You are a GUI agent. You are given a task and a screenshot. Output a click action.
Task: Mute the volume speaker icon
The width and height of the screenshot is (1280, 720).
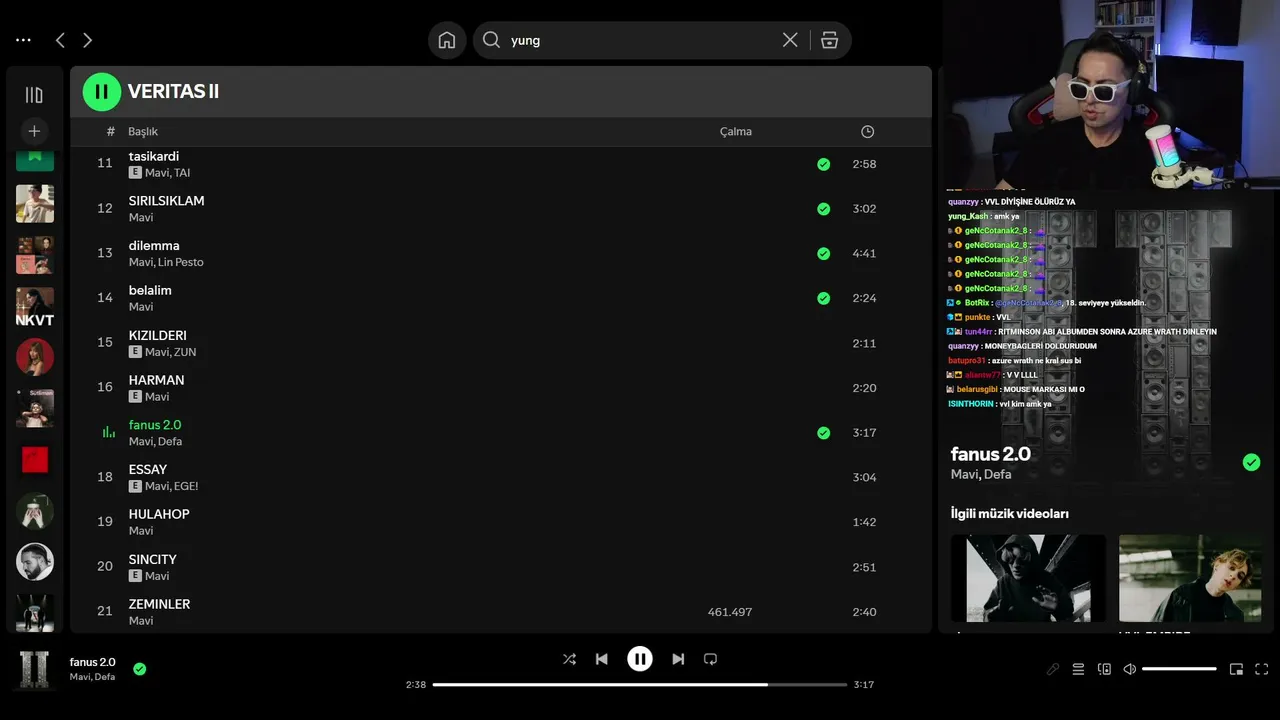[1130, 669]
